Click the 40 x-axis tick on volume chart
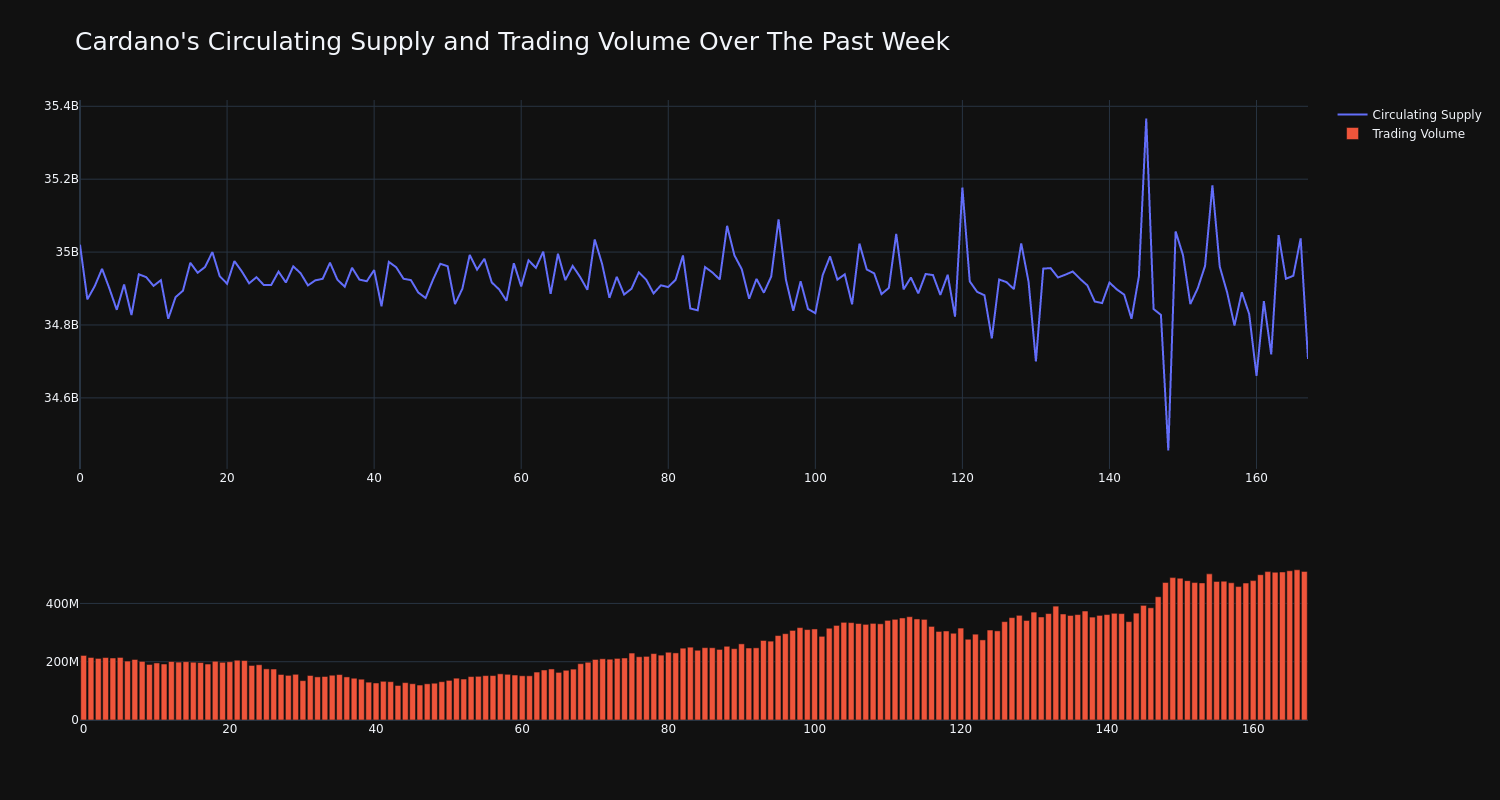The height and width of the screenshot is (800, 1500). click(x=376, y=729)
